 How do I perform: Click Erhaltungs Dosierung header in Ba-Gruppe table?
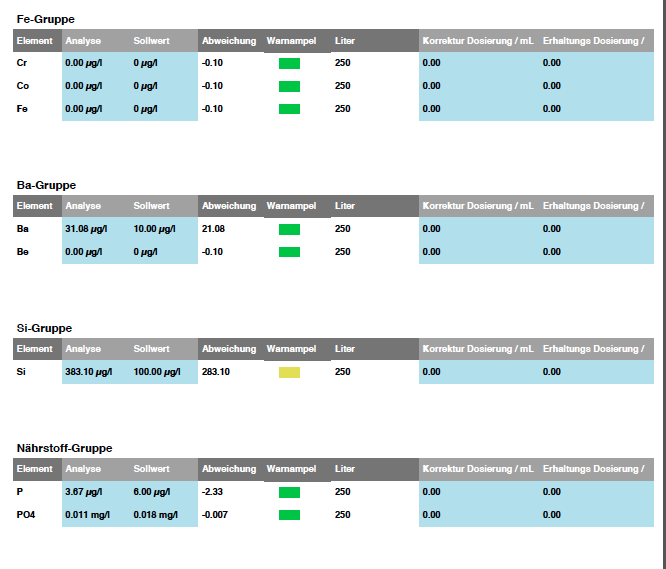click(594, 206)
